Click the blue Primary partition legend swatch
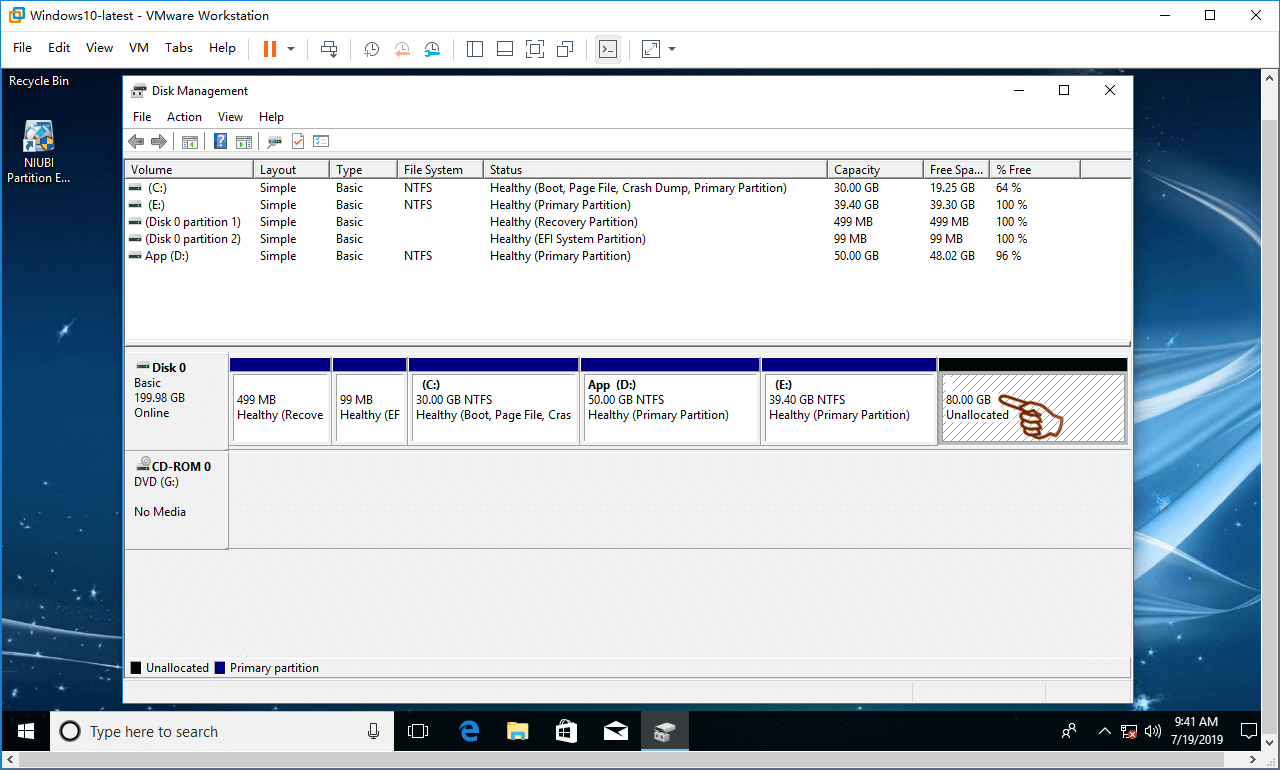The height and width of the screenshot is (770, 1280). [x=220, y=668]
